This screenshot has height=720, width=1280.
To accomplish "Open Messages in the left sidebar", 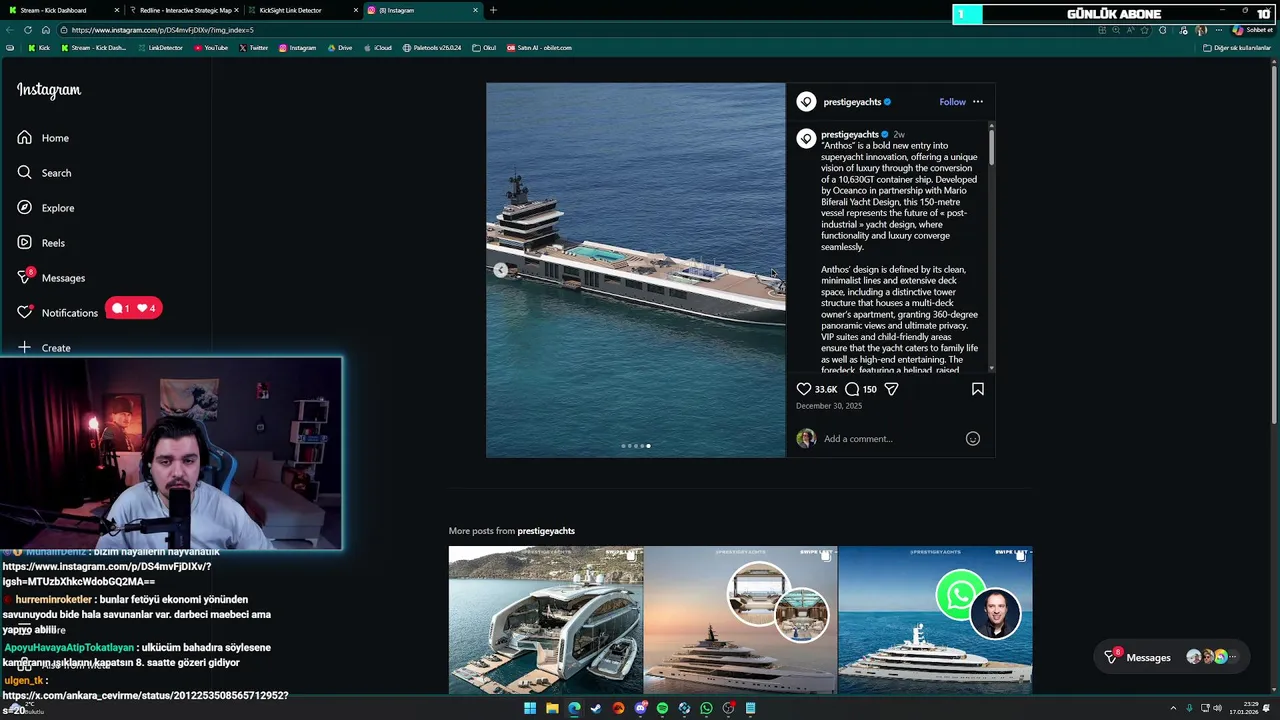I will coord(51,278).
